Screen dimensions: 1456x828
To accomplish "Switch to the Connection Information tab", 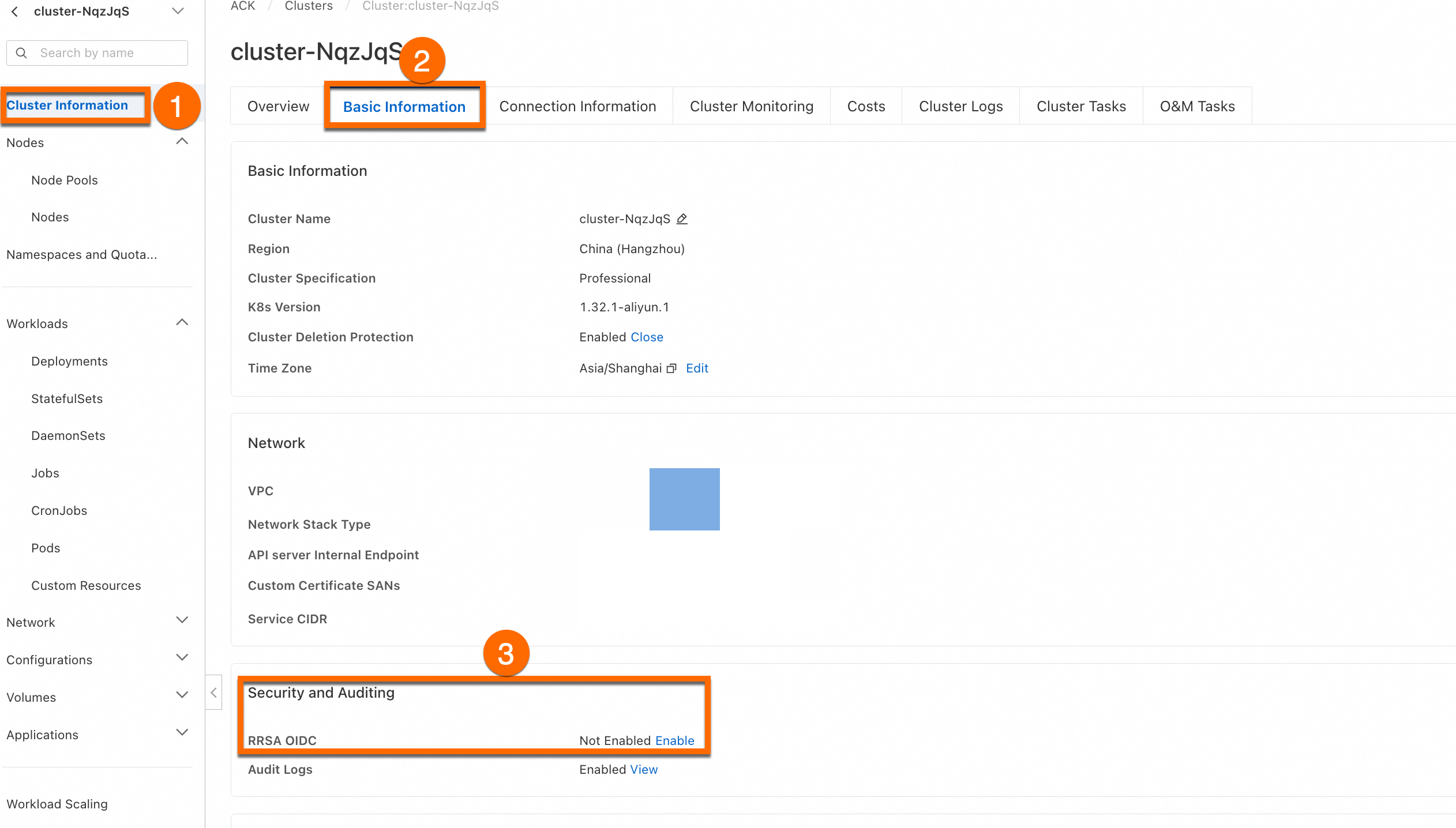I will (577, 107).
